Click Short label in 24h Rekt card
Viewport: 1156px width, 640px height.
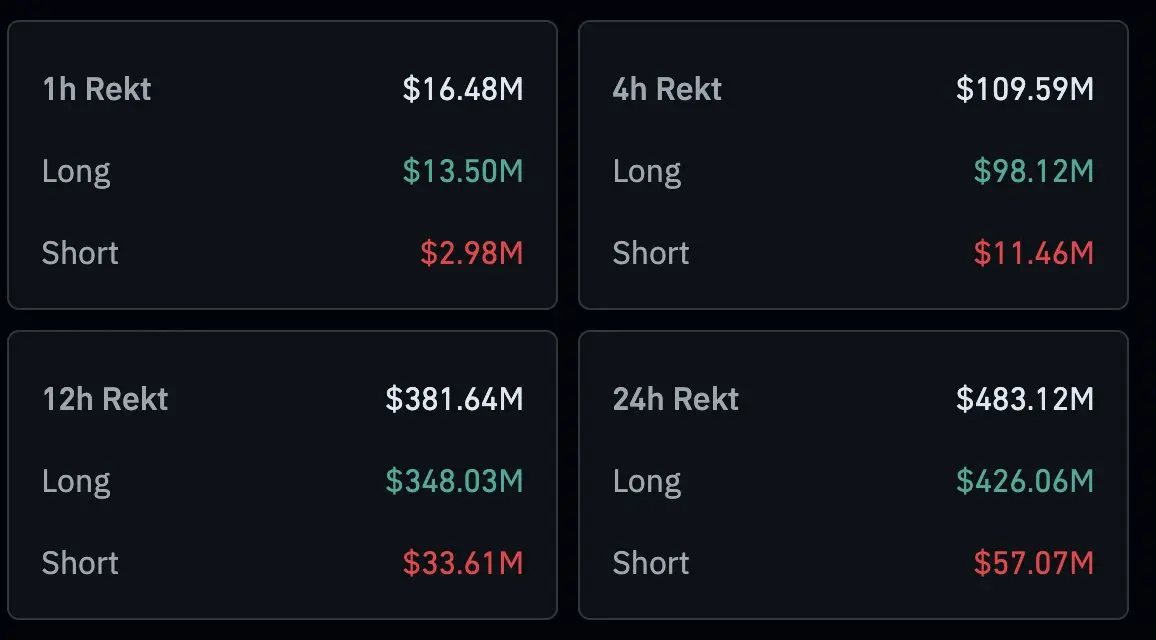651,563
